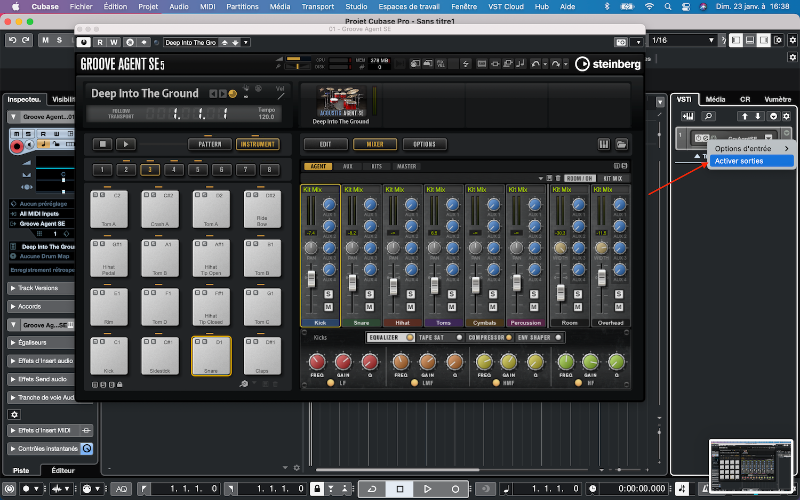Select the KITS mixer tab
Screen dimensions: 800x500
click(x=377, y=166)
